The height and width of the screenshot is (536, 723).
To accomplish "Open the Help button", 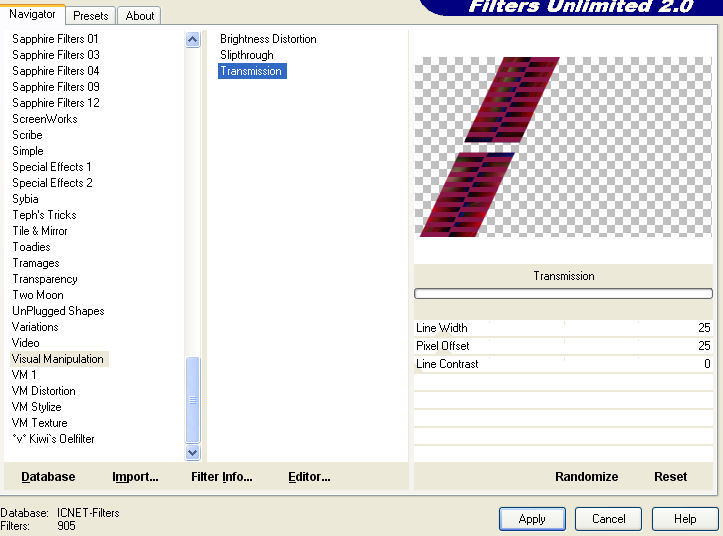I will point(685,519).
